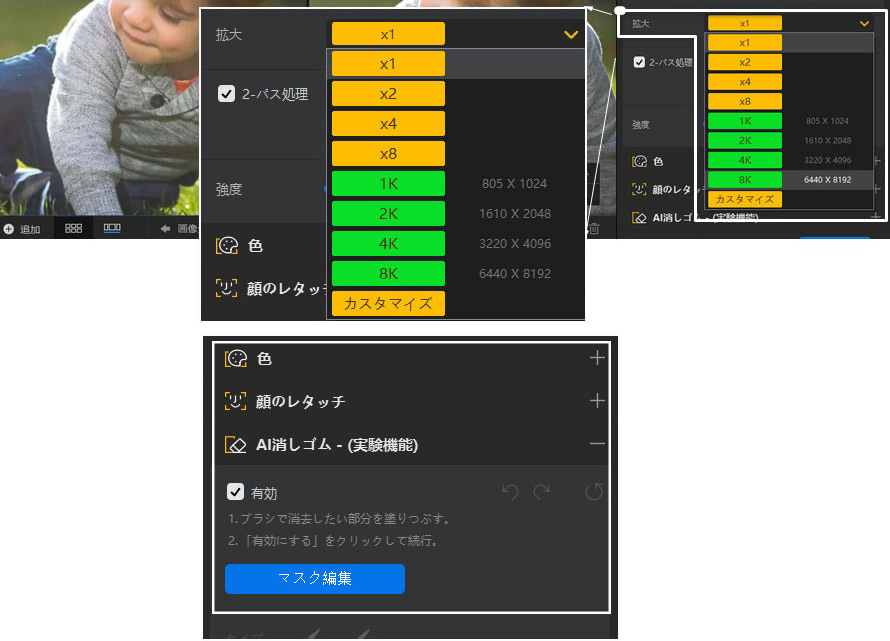Screen dimensions: 890x641
Task: Select the カスタマイズ custom size option
Action: (x=387, y=303)
